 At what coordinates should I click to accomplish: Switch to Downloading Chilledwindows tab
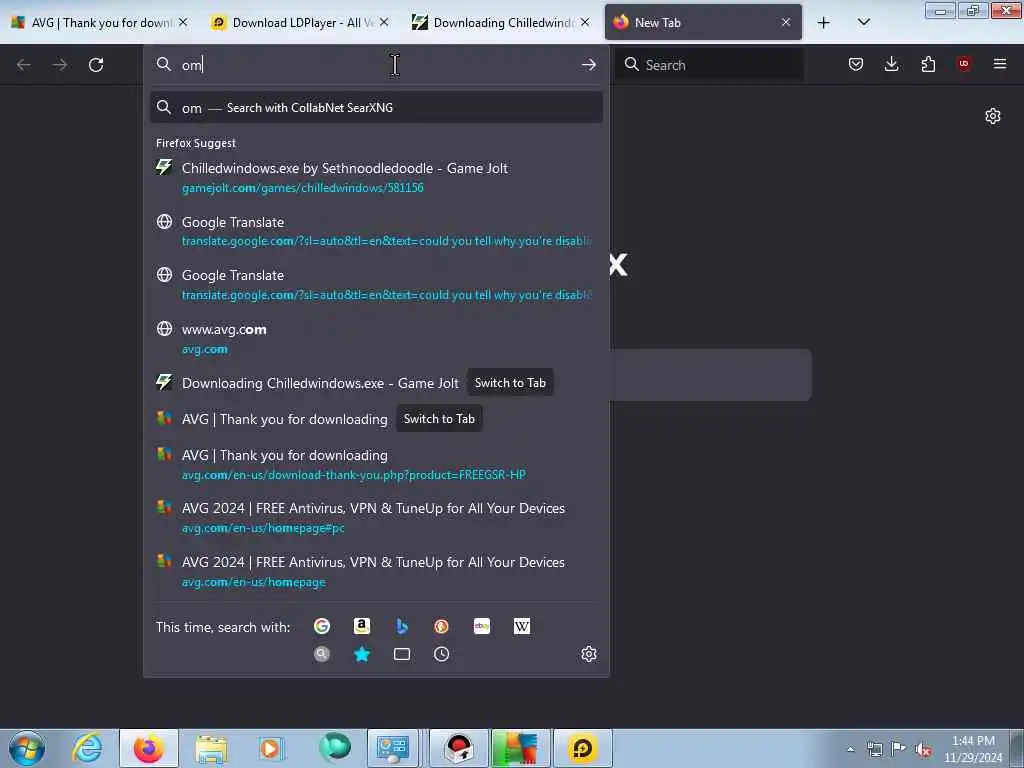[x=502, y=23]
